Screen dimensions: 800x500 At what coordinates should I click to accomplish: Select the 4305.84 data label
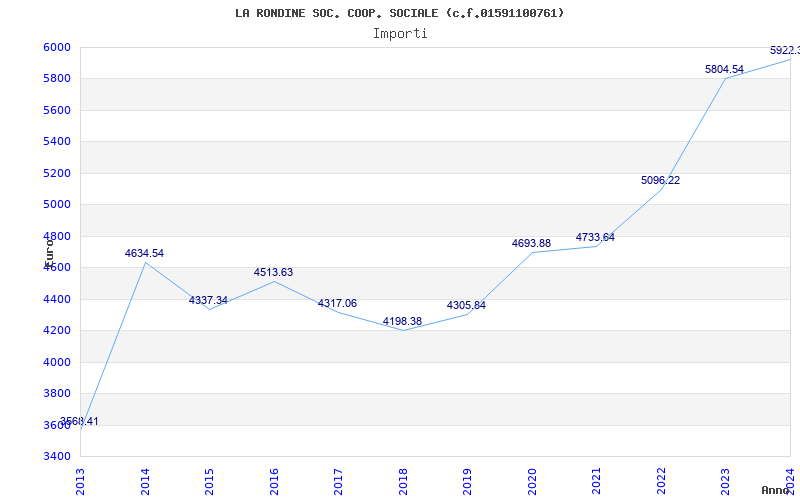466,306
